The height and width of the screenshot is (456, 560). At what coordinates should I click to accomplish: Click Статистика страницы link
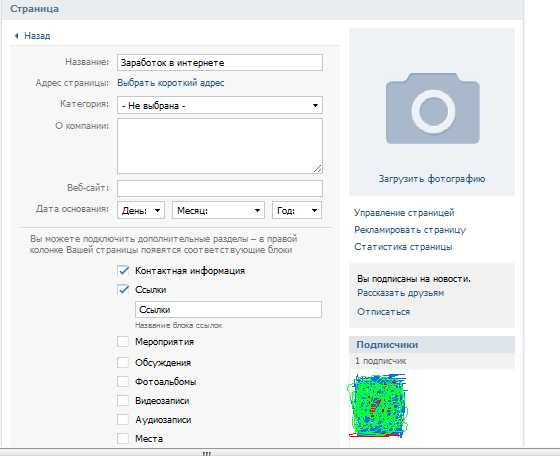click(403, 247)
